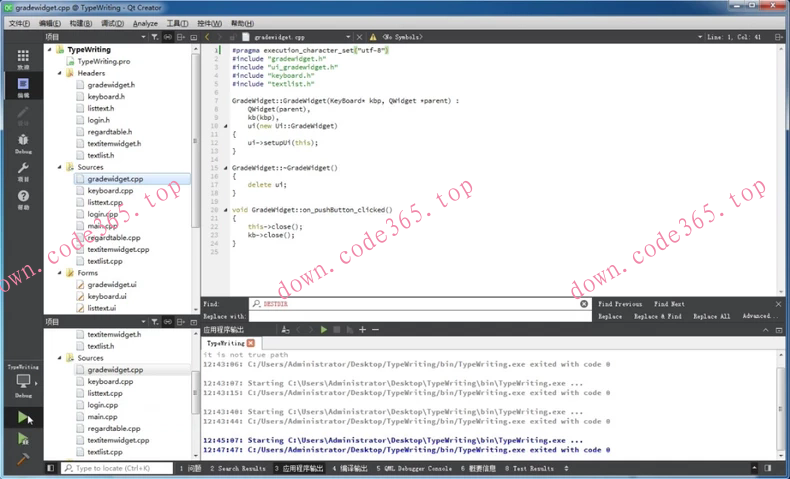Open the Welcome mode grid icon

23,59
